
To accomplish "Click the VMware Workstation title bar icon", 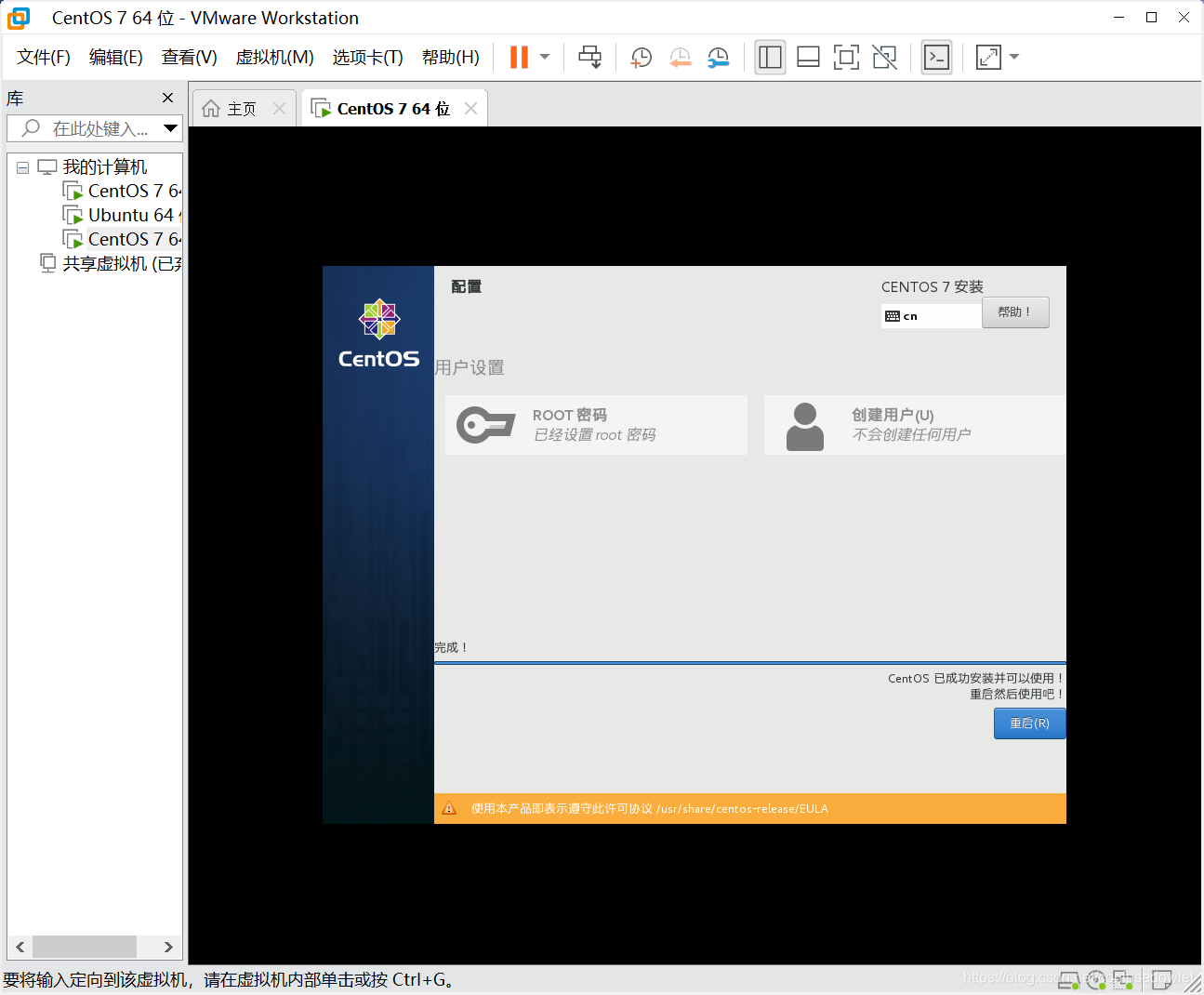I will (x=19, y=18).
